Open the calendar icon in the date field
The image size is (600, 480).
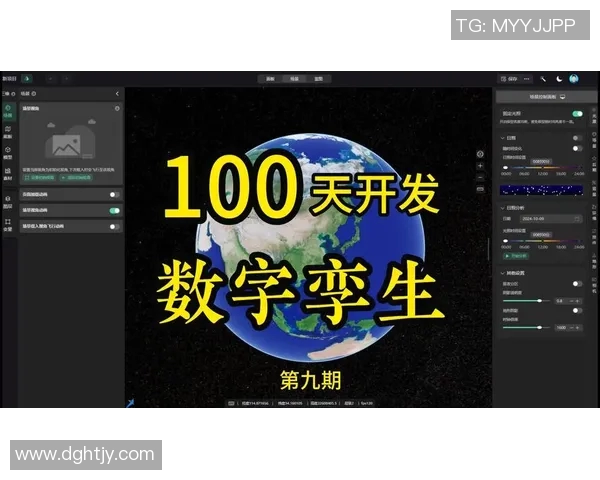[x=577, y=219]
